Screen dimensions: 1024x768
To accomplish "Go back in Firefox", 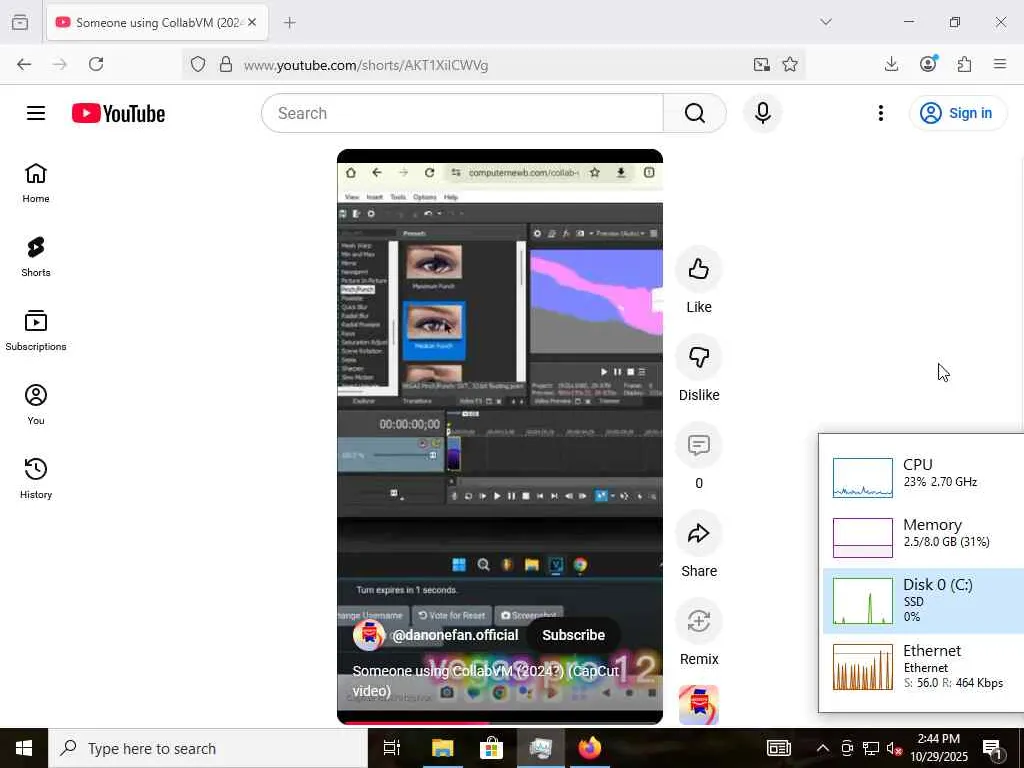I will 24,64.
